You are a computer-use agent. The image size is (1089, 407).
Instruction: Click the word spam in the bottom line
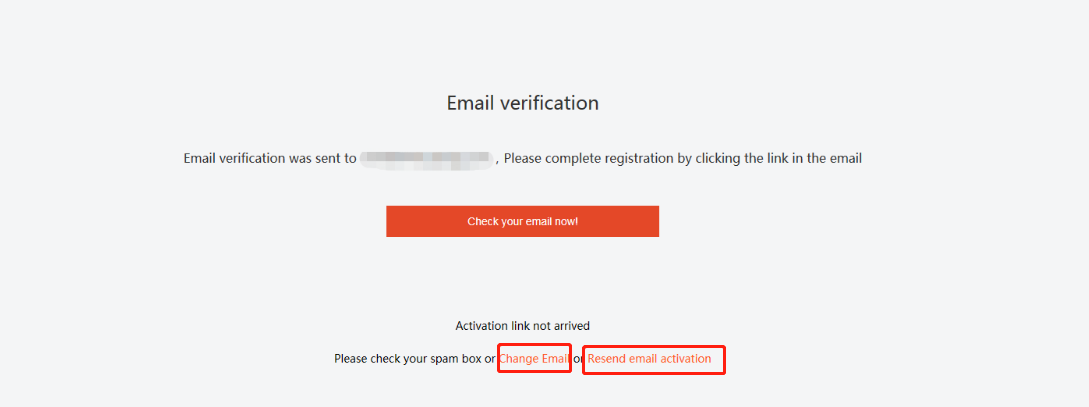[x=440, y=360]
